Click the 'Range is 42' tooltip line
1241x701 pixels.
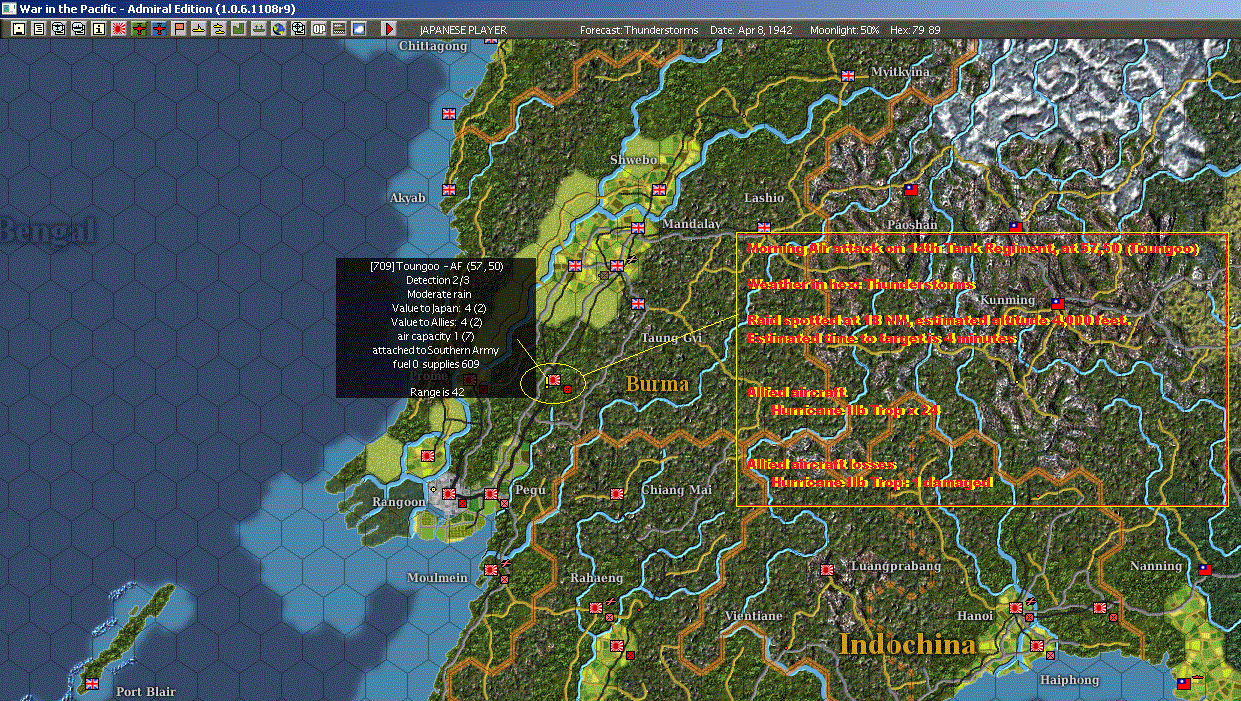pos(436,392)
